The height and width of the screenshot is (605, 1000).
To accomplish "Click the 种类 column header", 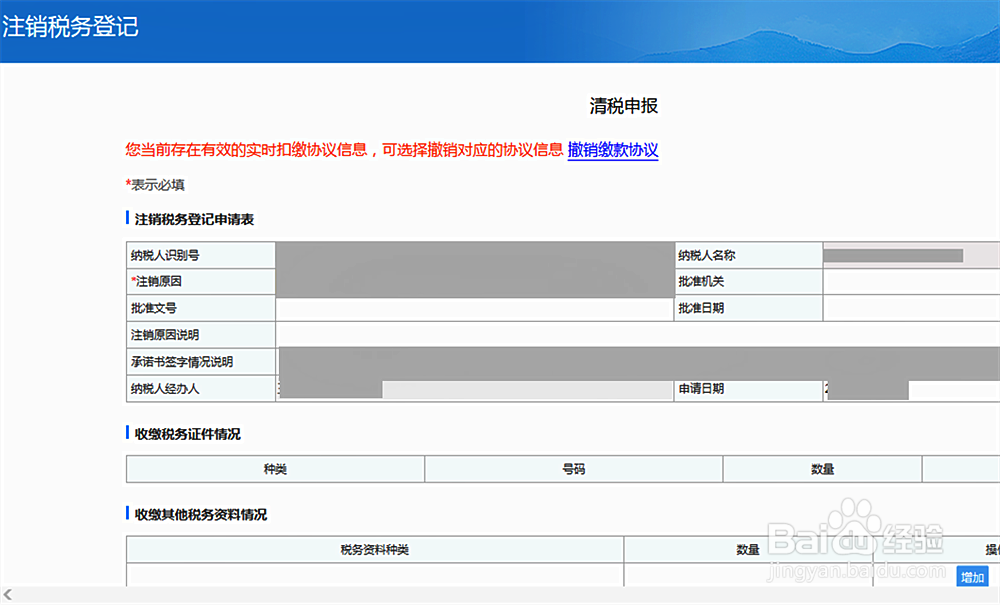I will 276,469.
